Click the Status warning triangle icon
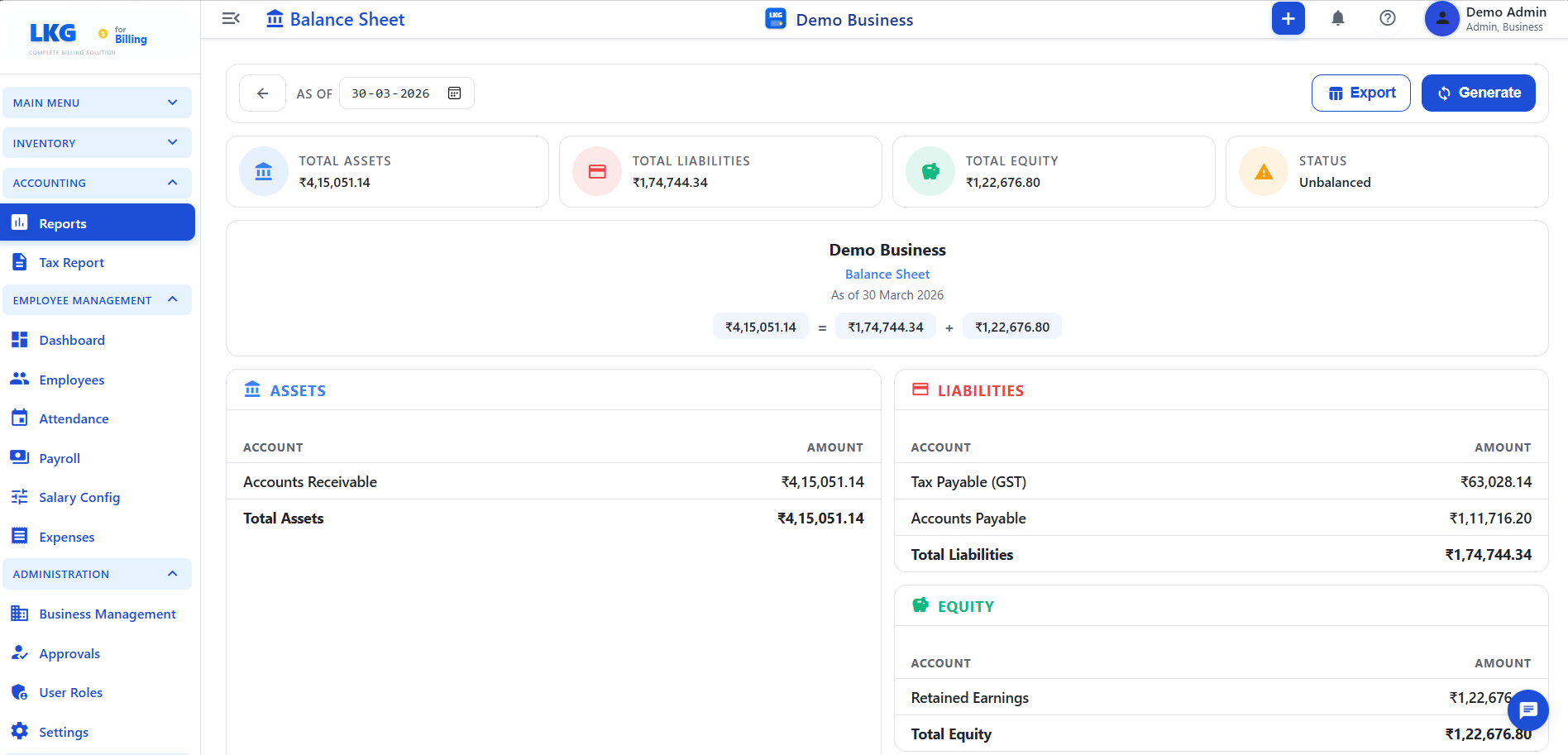1568x755 pixels. tap(1264, 171)
